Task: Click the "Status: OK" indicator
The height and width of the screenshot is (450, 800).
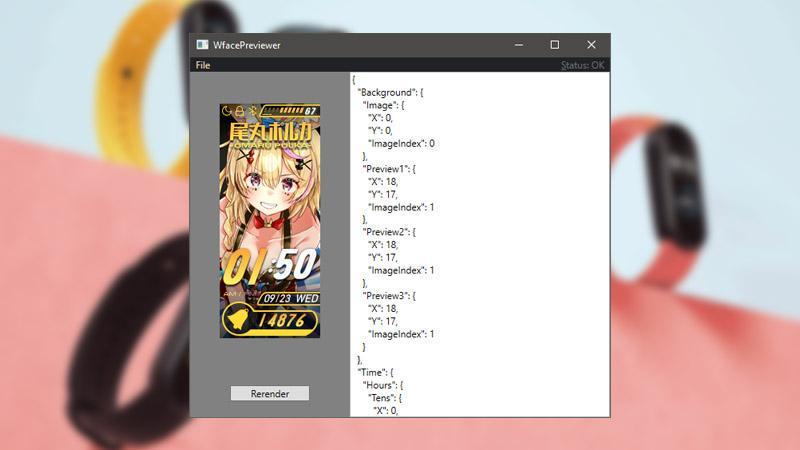Action: (x=582, y=65)
